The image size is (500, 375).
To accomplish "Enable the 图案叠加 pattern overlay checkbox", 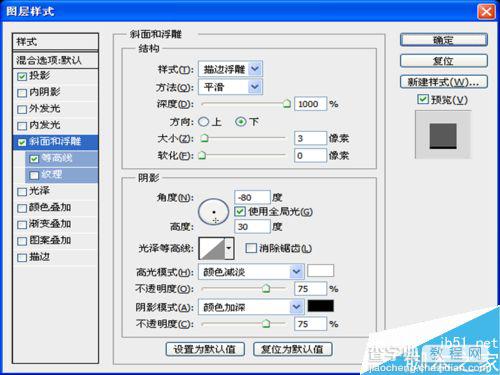I will pos(22,241).
